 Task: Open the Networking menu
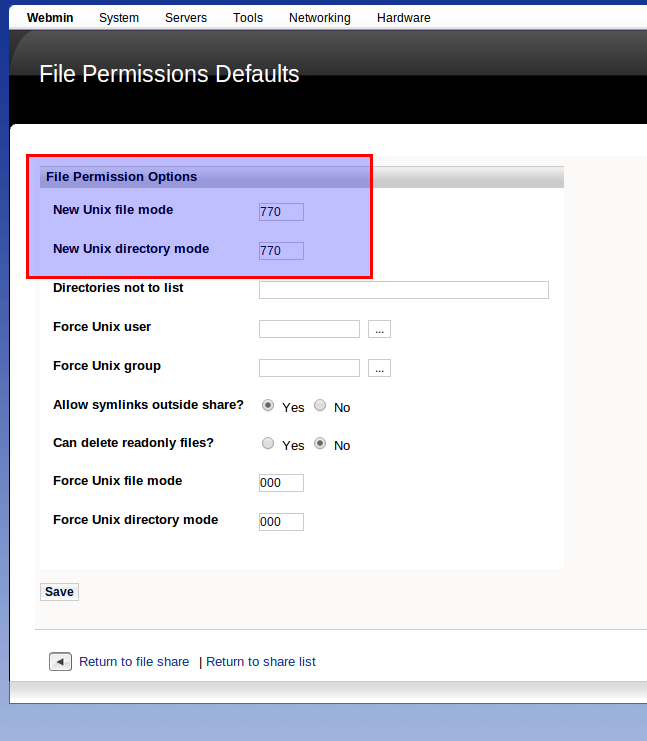(319, 18)
